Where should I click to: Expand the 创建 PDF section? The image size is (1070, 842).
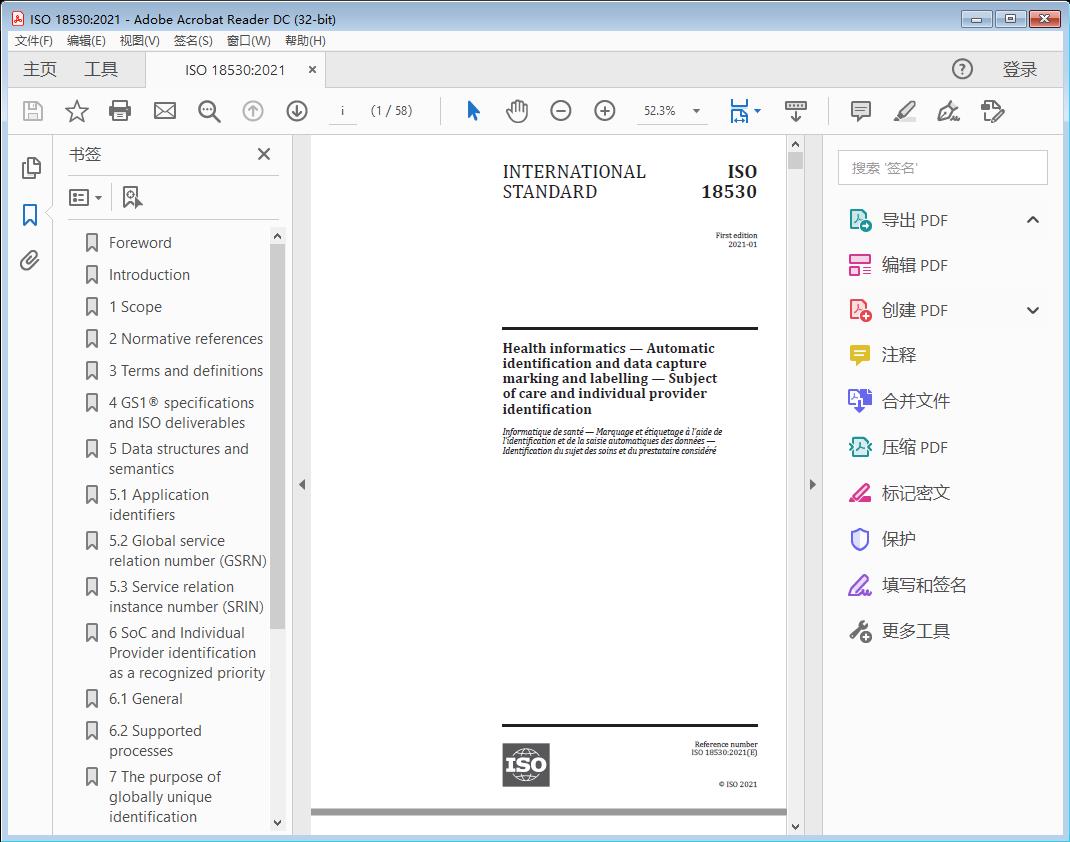(1033, 310)
